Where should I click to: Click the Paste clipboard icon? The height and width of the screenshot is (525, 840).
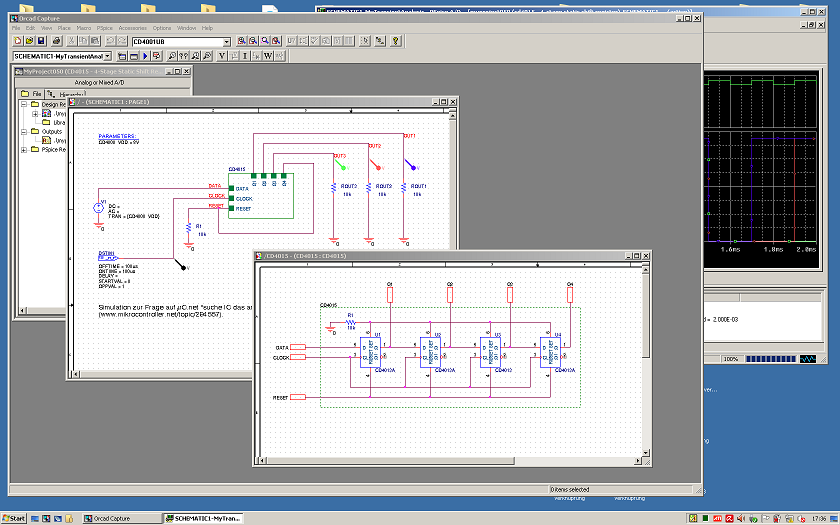pos(95,41)
